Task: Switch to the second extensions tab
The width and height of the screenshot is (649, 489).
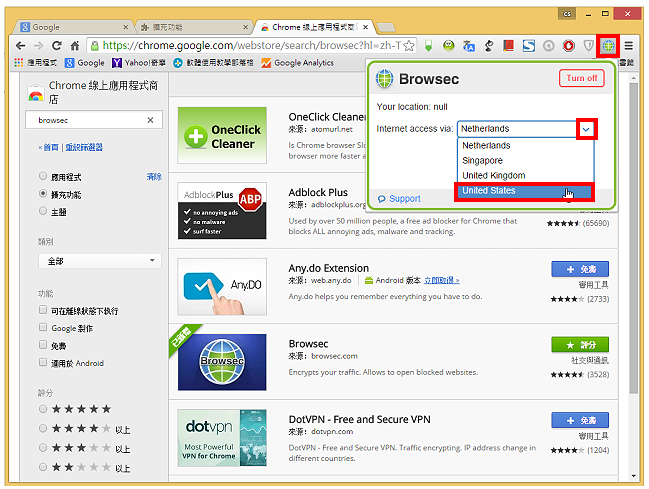Action: [x=195, y=27]
